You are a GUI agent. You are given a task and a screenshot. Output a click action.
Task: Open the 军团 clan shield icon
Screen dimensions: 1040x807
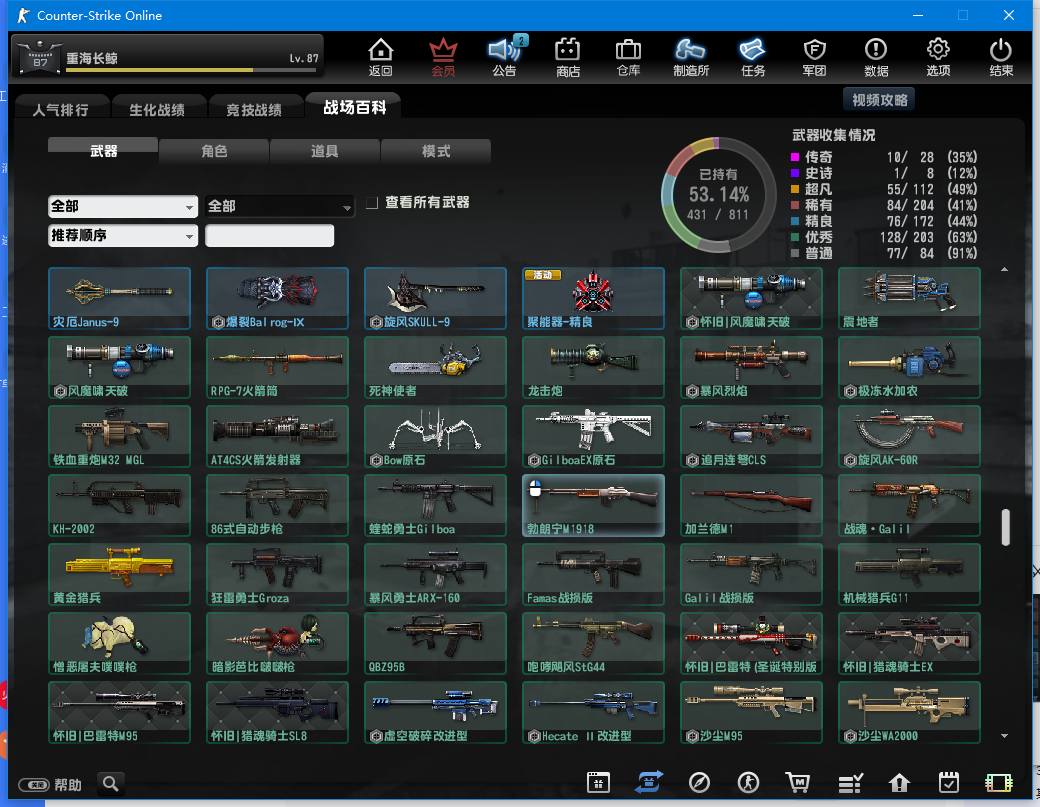tap(814, 57)
